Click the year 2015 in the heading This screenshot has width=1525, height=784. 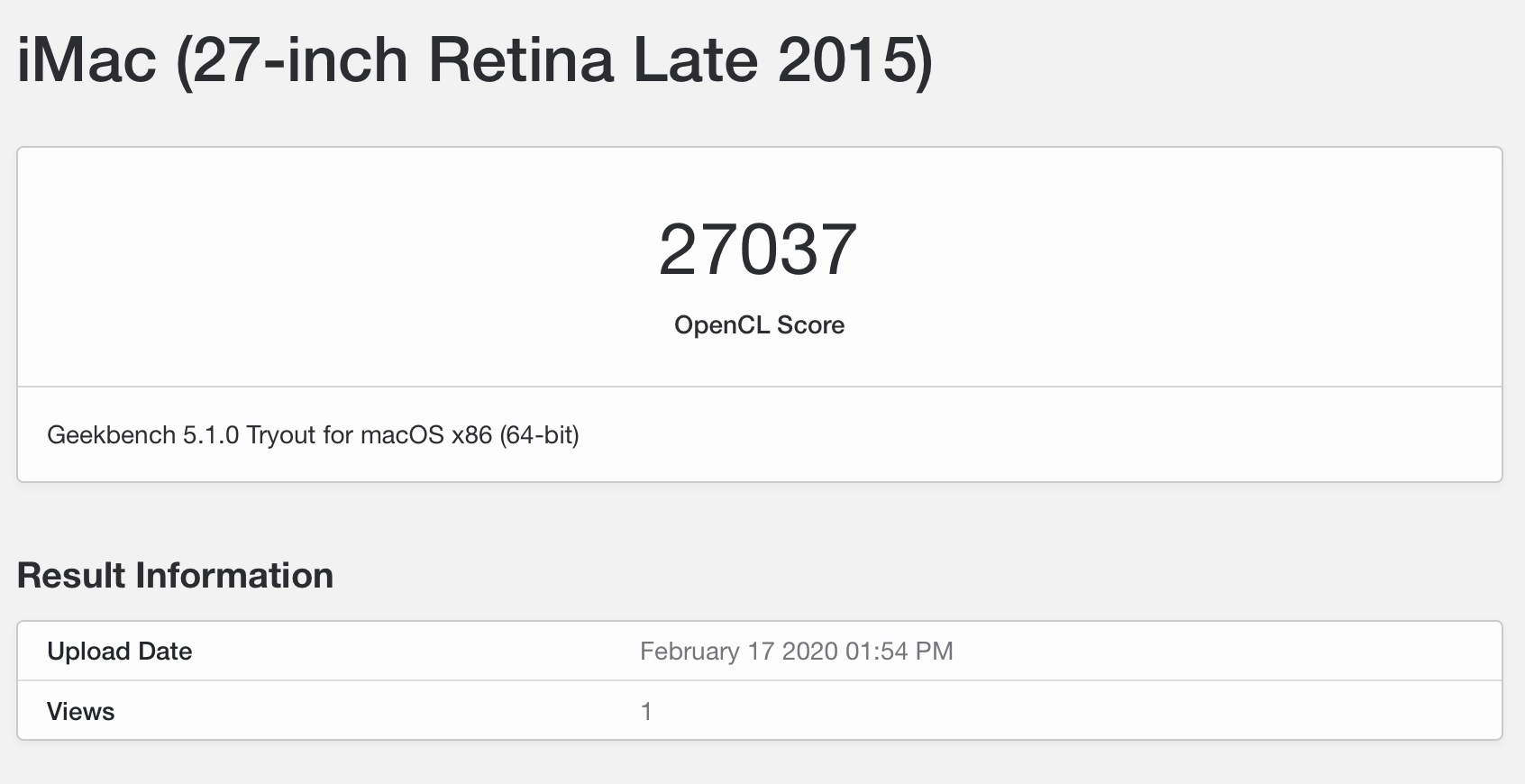[x=852, y=61]
